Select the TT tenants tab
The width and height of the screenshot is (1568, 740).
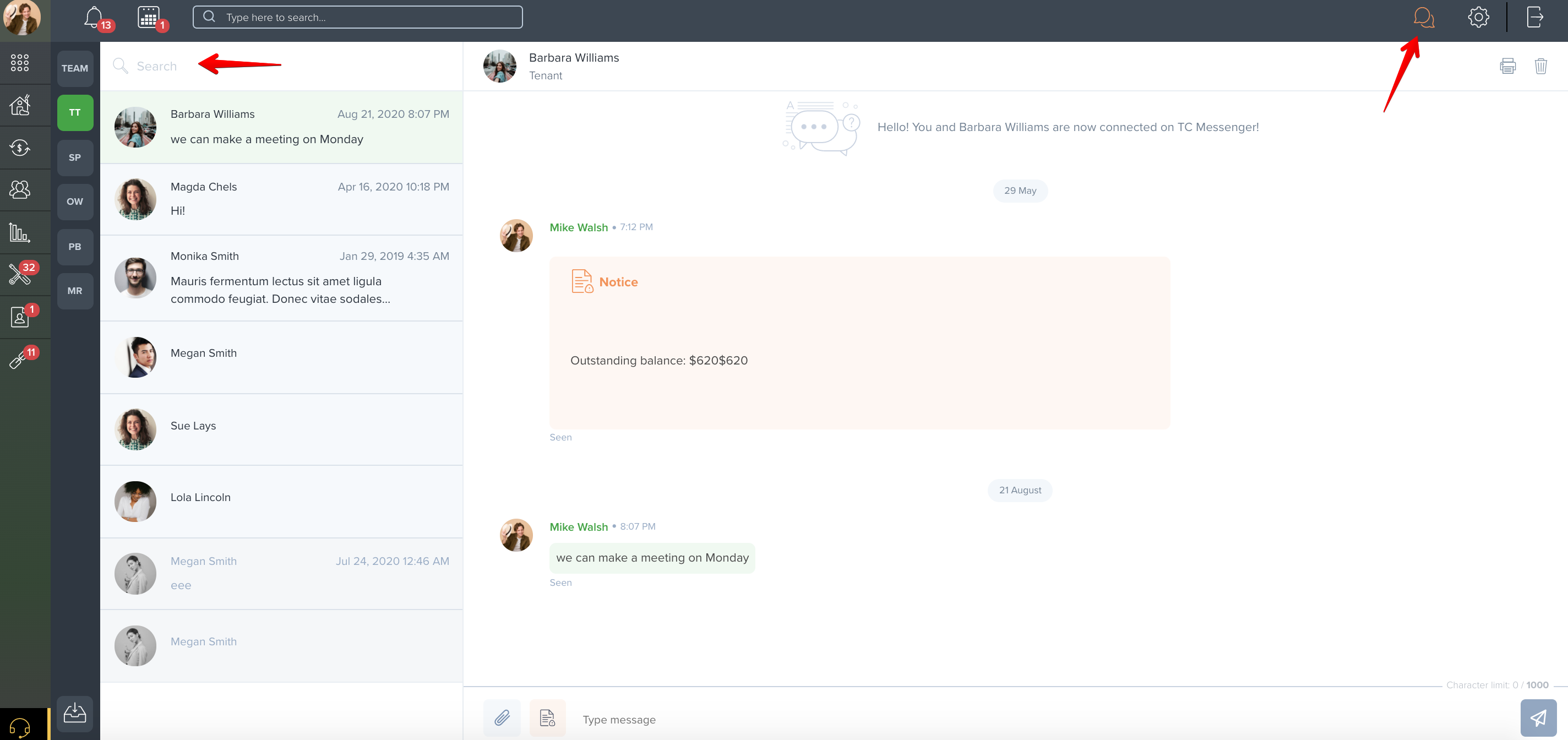click(75, 112)
